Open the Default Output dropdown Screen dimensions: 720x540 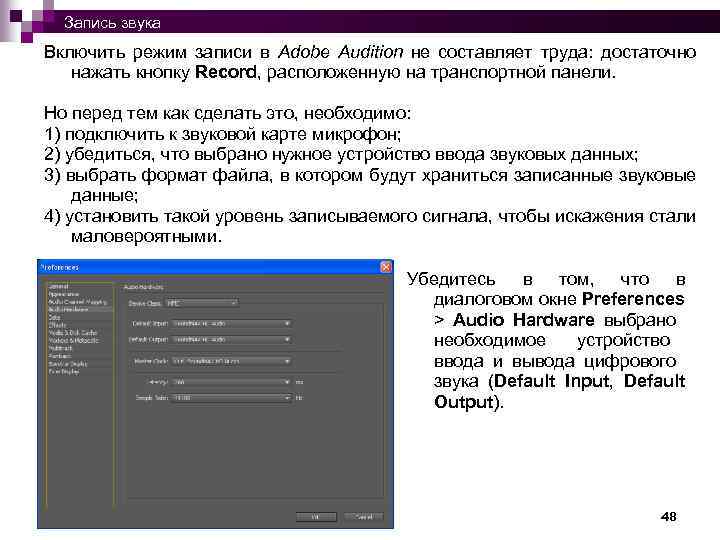(x=232, y=340)
